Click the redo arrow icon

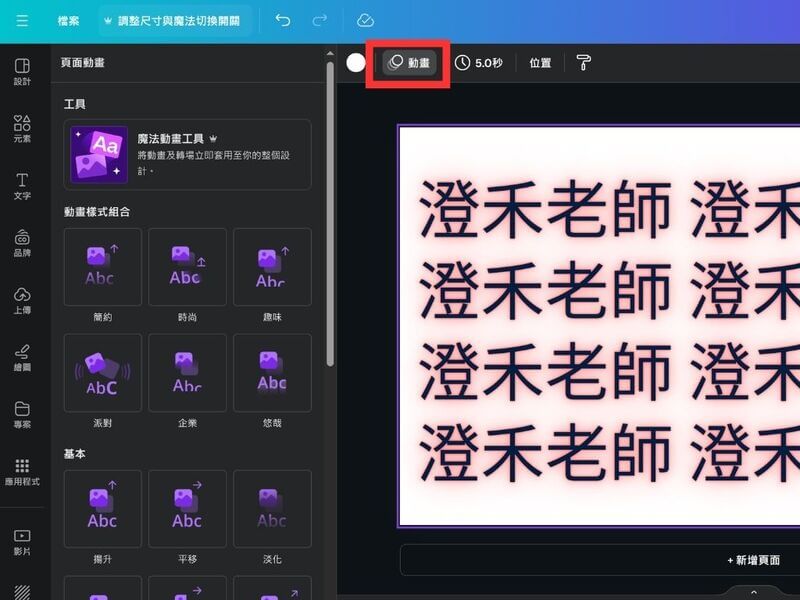coord(320,20)
